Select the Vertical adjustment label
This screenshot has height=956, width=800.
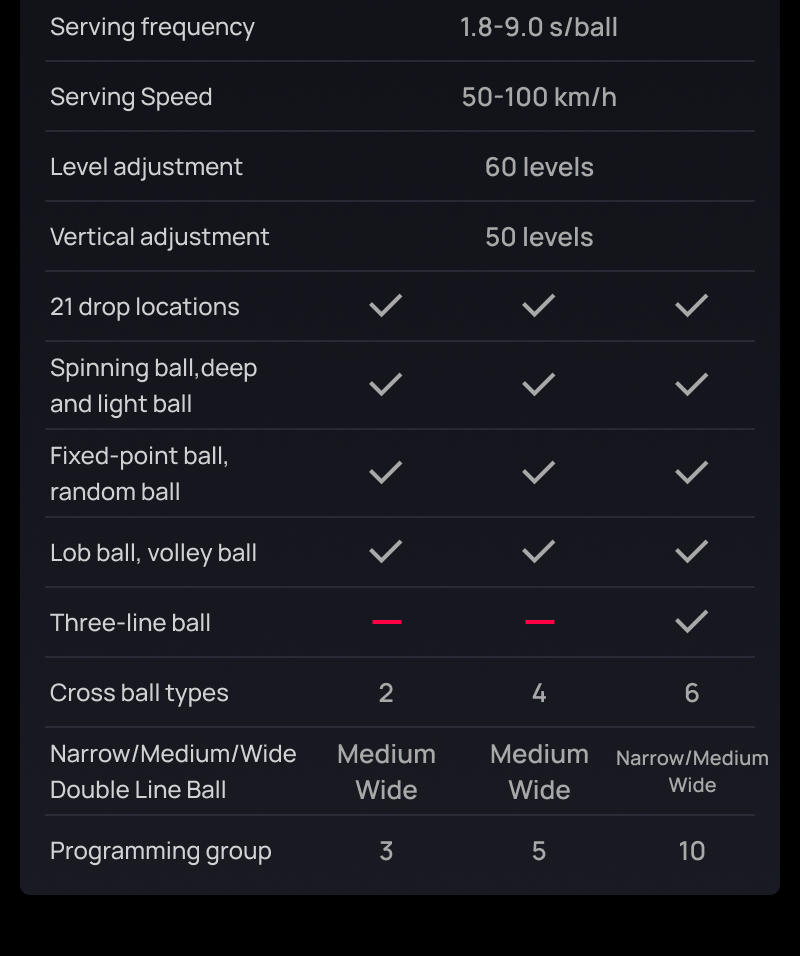(160, 237)
